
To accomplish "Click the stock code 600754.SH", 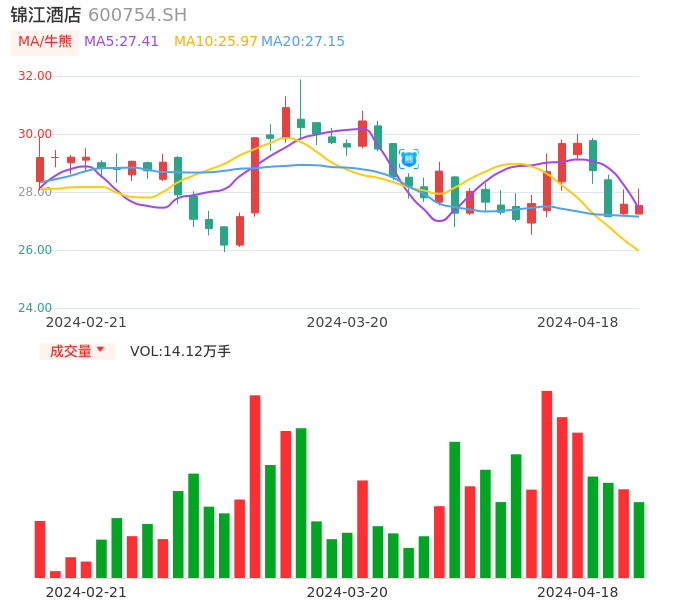I will coord(137,15).
